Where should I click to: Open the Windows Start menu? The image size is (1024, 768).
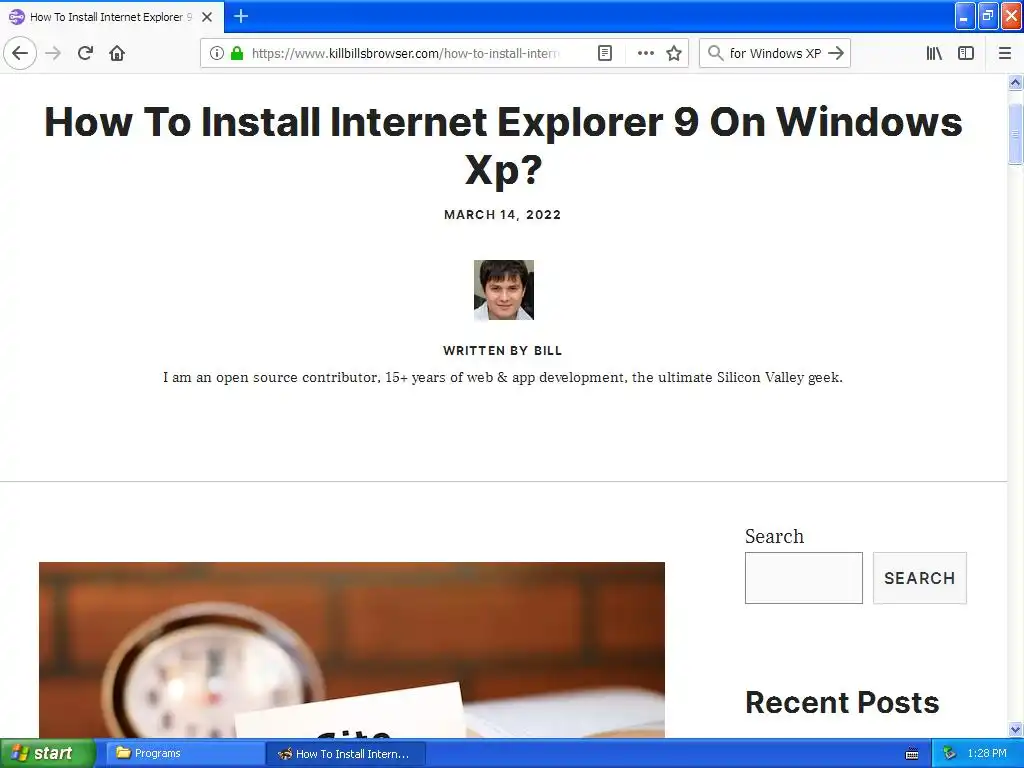(x=48, y=753)
